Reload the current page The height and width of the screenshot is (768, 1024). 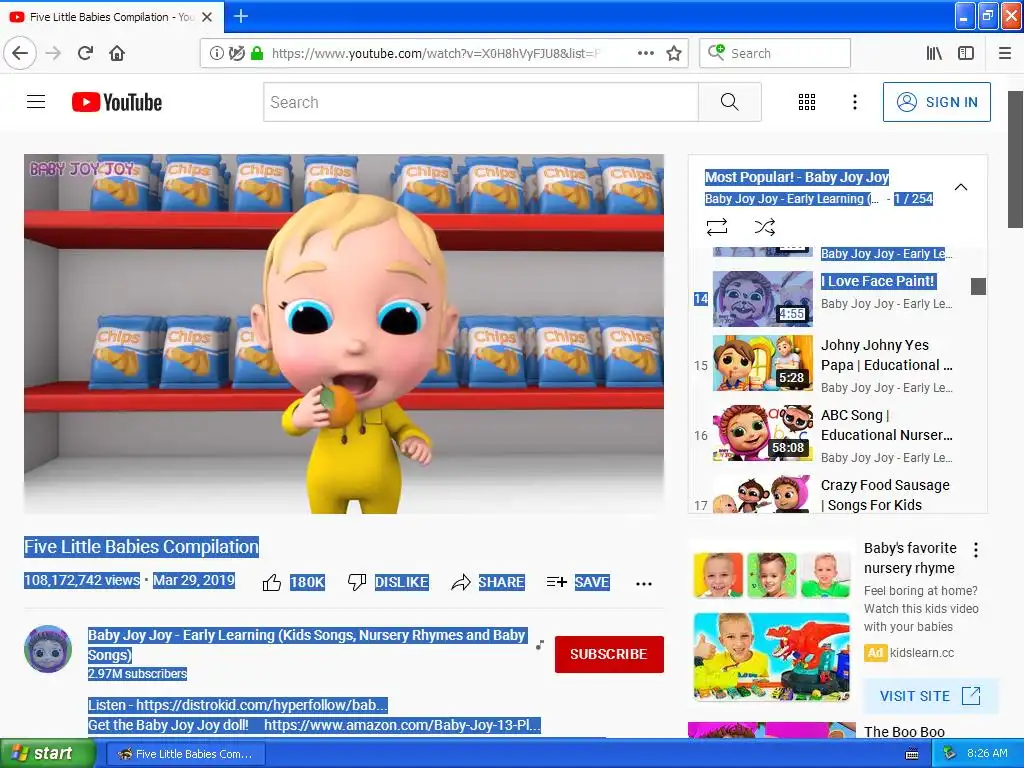click(x=85, y=53)
